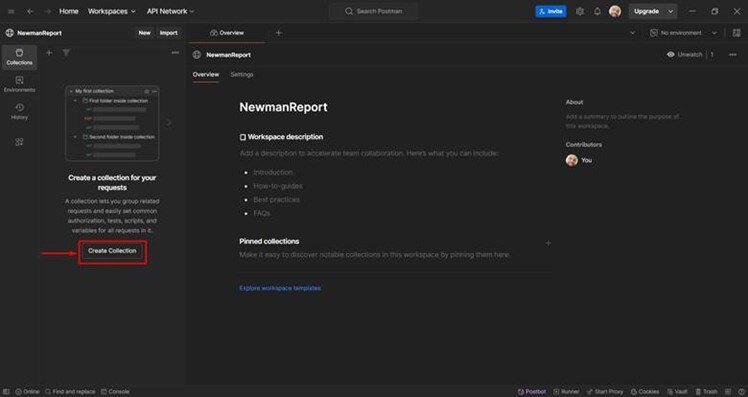
Task: Open the notifications bell
Action: (597, 11)
